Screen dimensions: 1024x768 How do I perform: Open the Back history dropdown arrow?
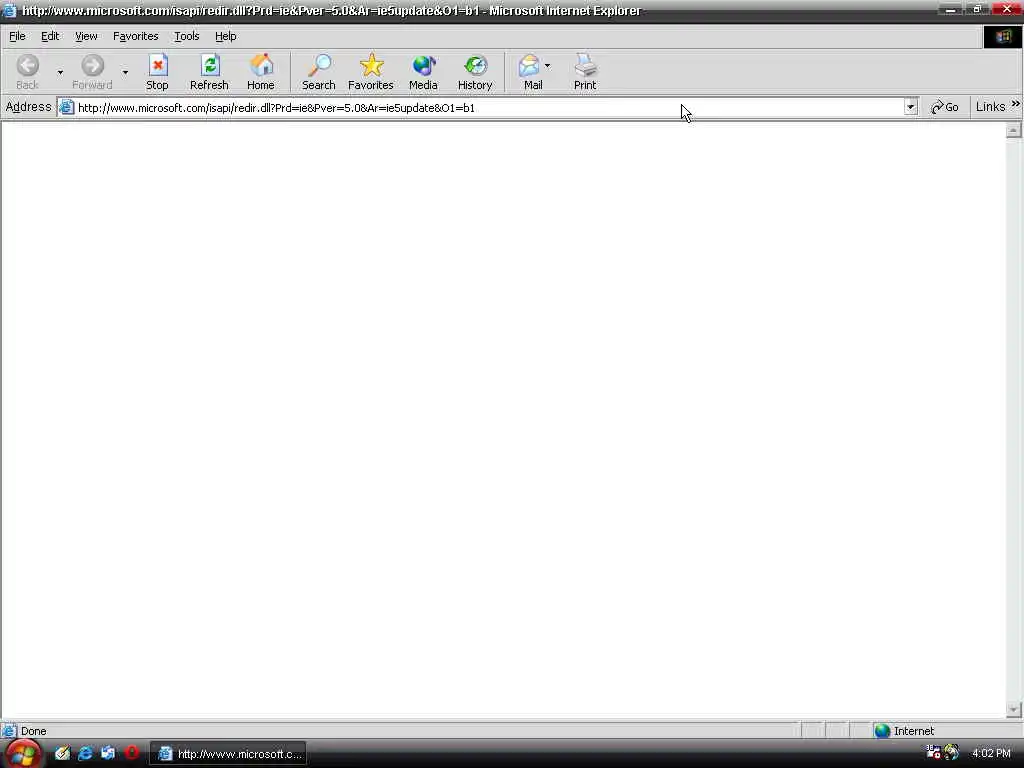(x=60, y=72)
